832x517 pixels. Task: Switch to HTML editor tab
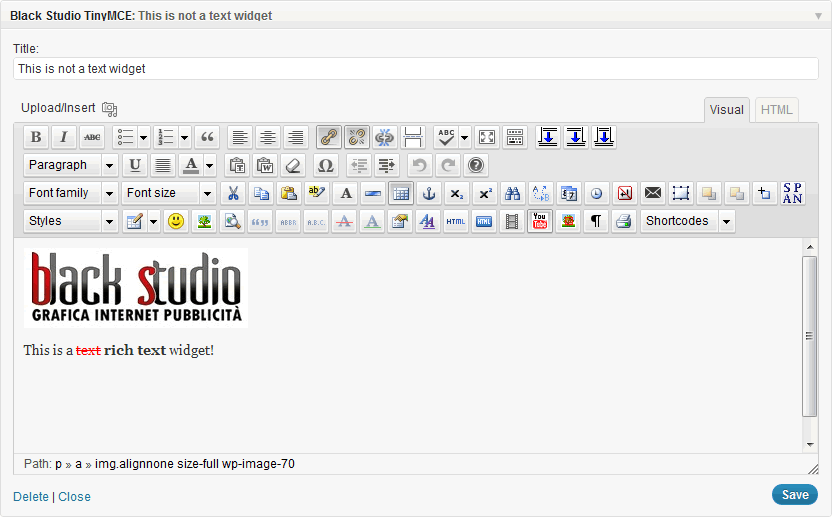(776, 110)
